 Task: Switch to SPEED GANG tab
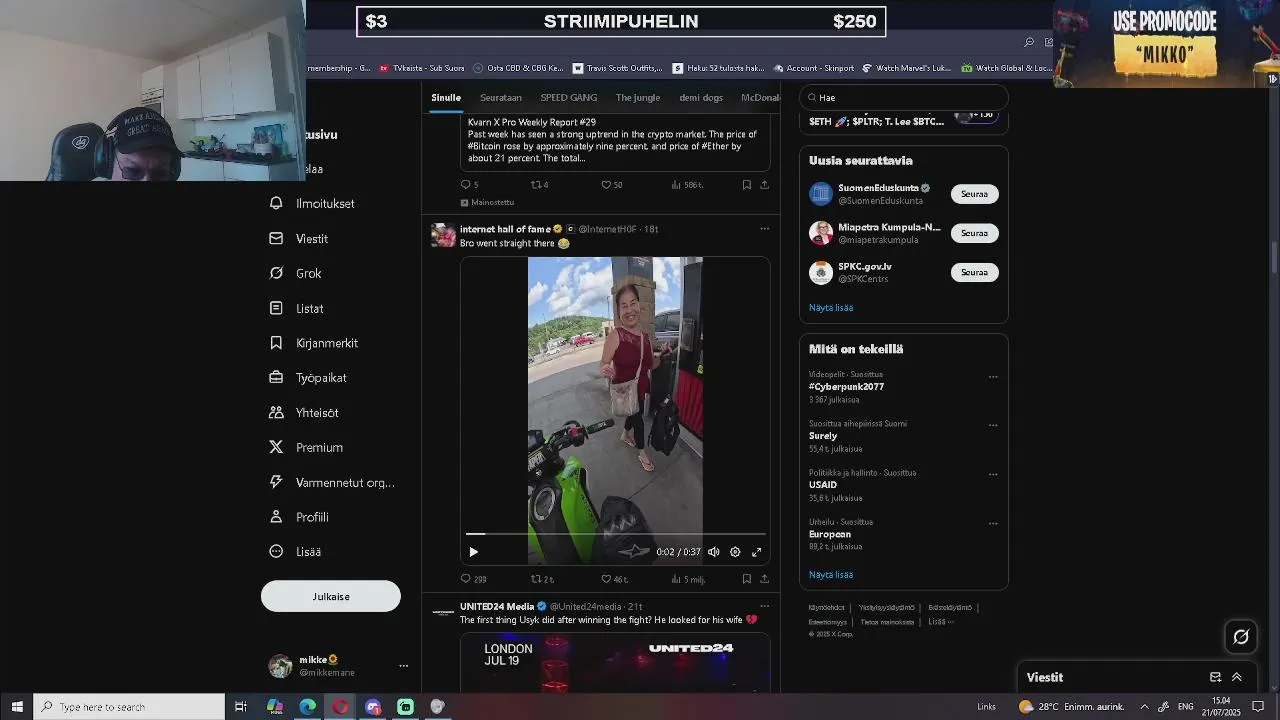point(569,98)
